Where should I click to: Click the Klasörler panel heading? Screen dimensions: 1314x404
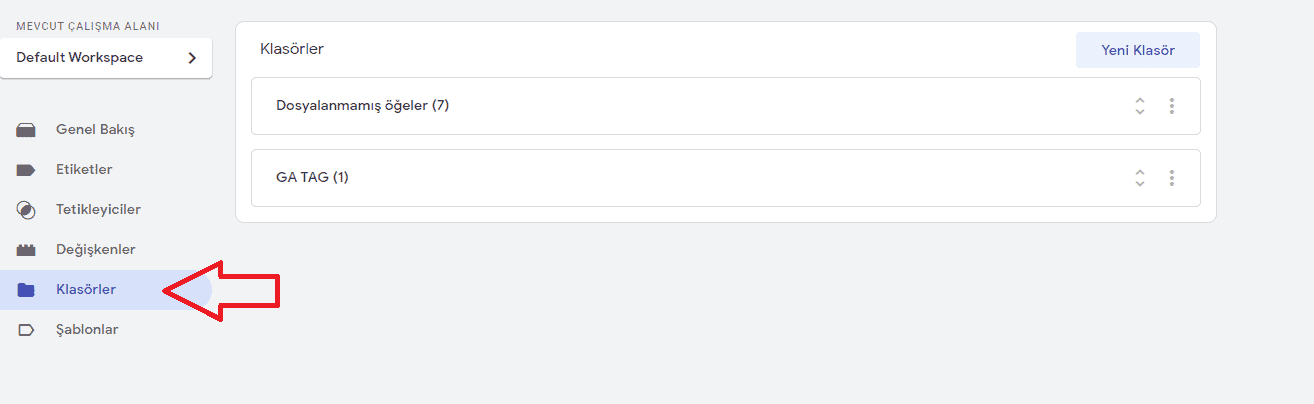(292, 49)
